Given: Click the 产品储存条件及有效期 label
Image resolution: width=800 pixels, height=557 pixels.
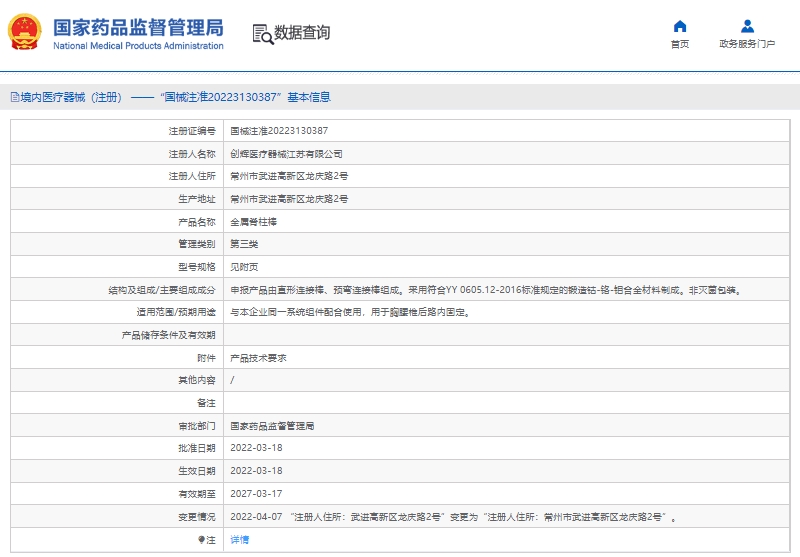Looking at the screenshot, I should click(168, 335).
